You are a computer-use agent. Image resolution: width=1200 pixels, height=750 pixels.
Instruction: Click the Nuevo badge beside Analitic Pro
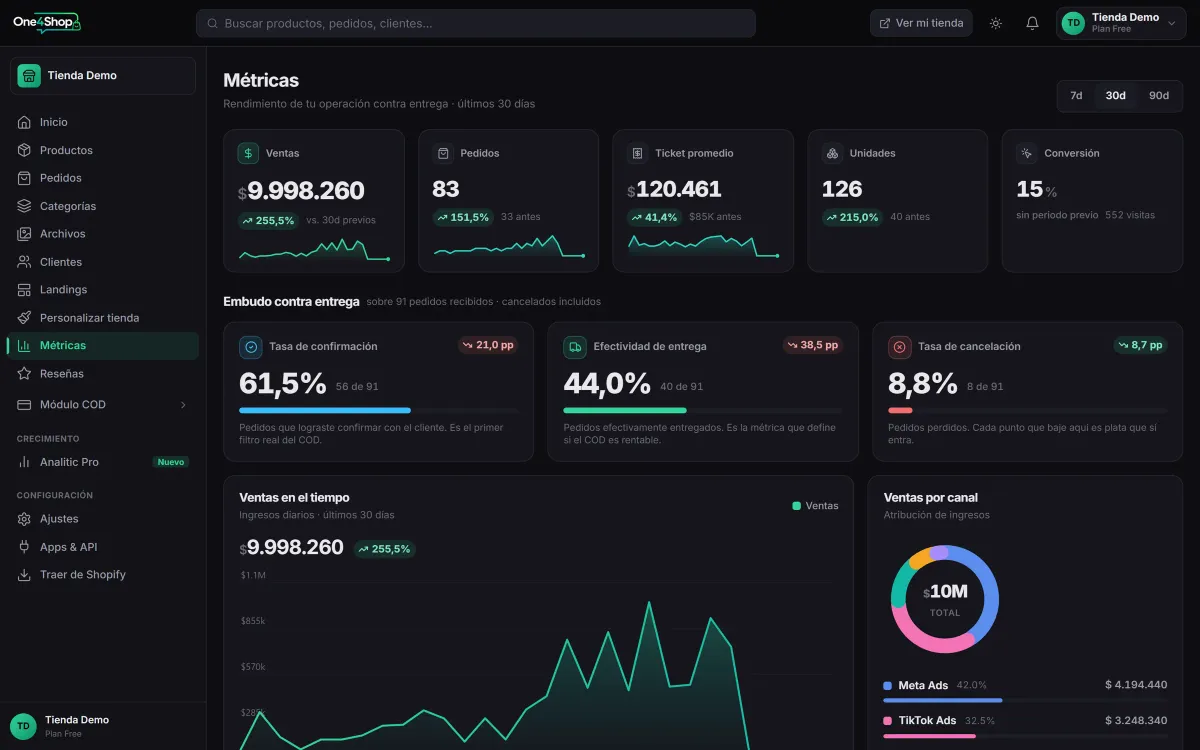pos(171,462)
